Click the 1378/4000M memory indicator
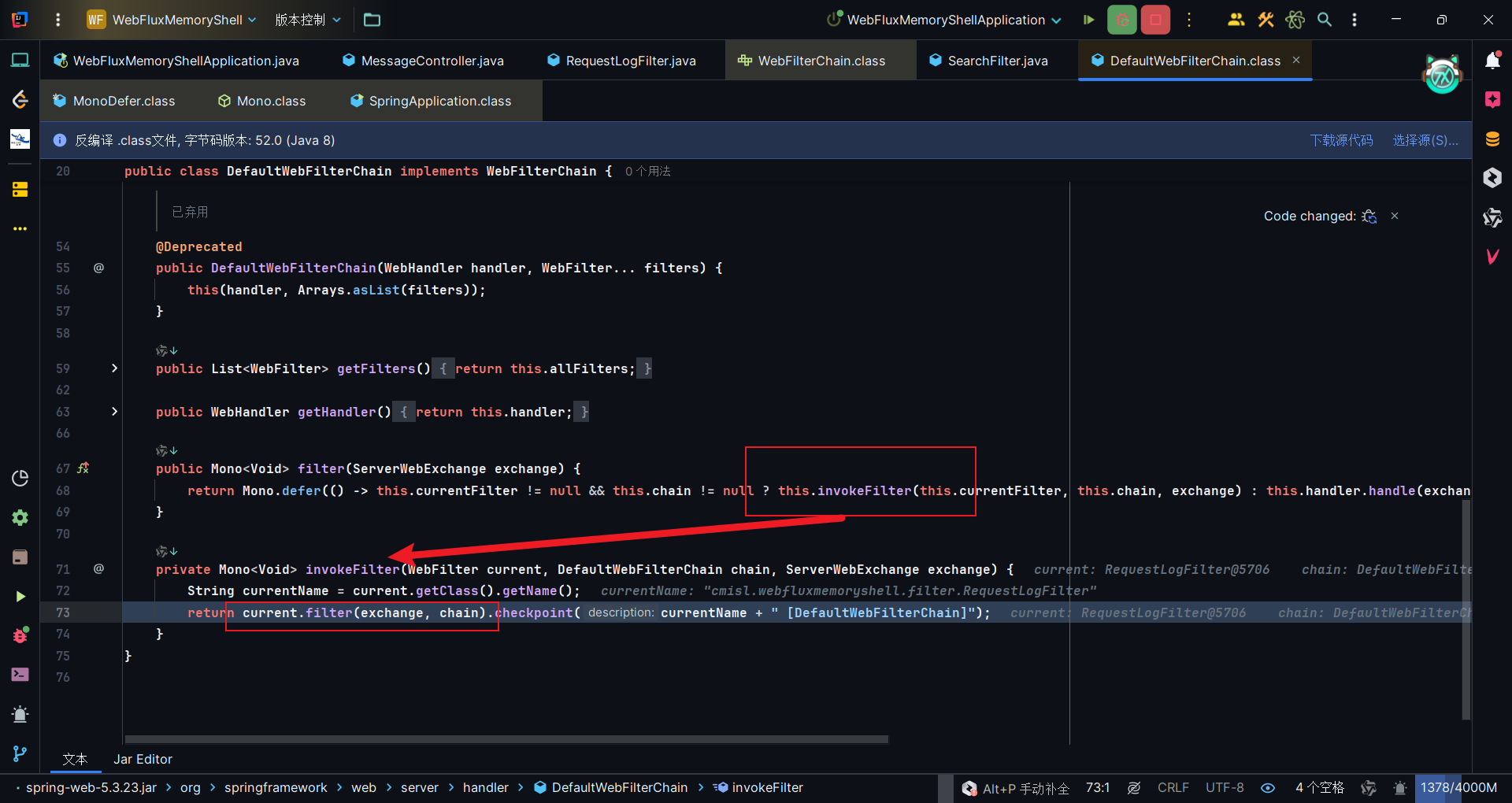The image size is (1512, 803). [1458, 787]
